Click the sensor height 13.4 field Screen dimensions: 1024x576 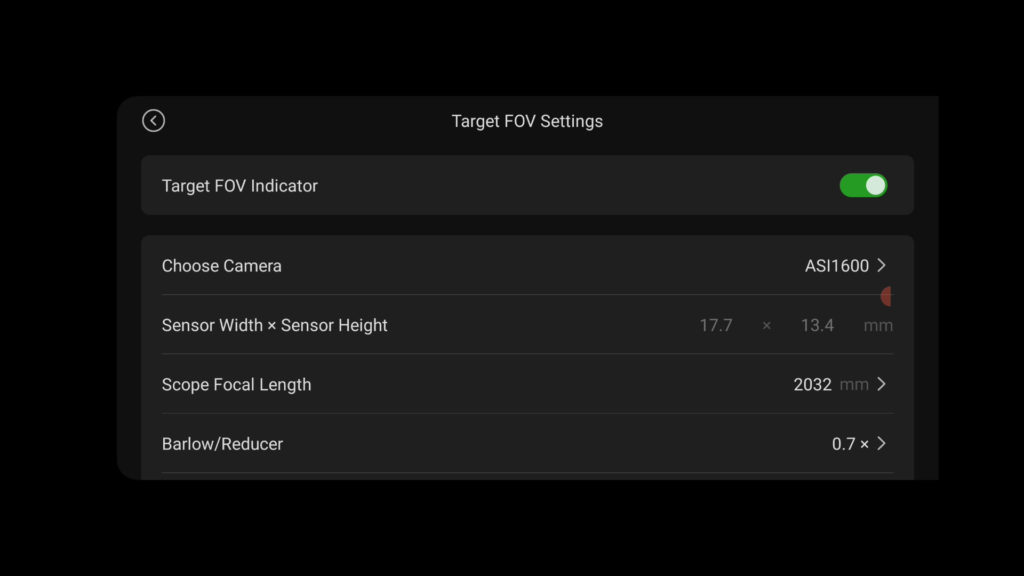pyautogui.click(x=817, y=325)
